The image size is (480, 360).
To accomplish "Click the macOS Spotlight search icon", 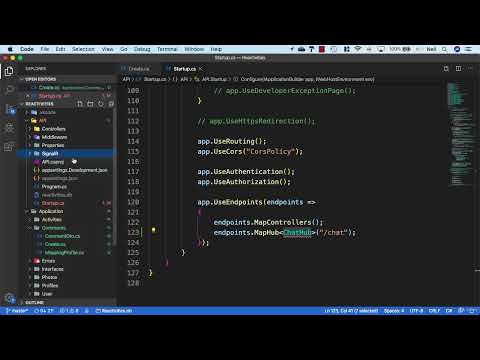I will [x=444, y=49].
